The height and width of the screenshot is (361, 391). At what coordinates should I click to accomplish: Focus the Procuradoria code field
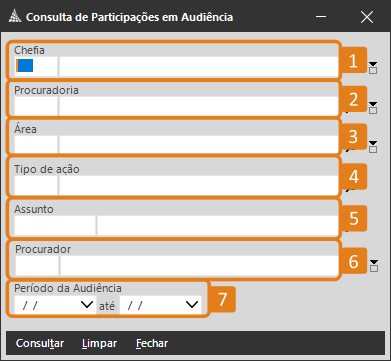[x=36, y=106]
